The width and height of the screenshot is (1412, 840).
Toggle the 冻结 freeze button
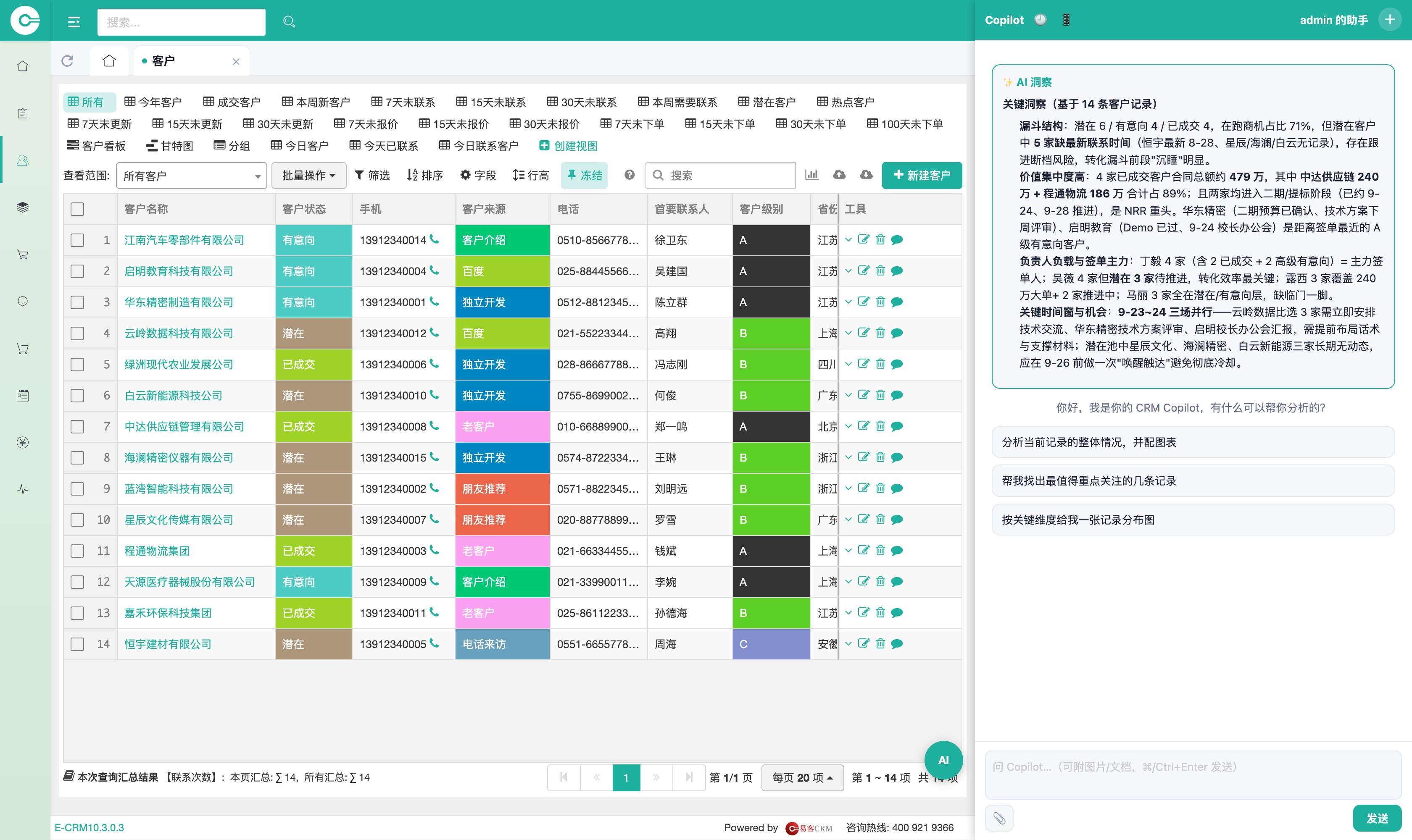click(x=585, y=176)
